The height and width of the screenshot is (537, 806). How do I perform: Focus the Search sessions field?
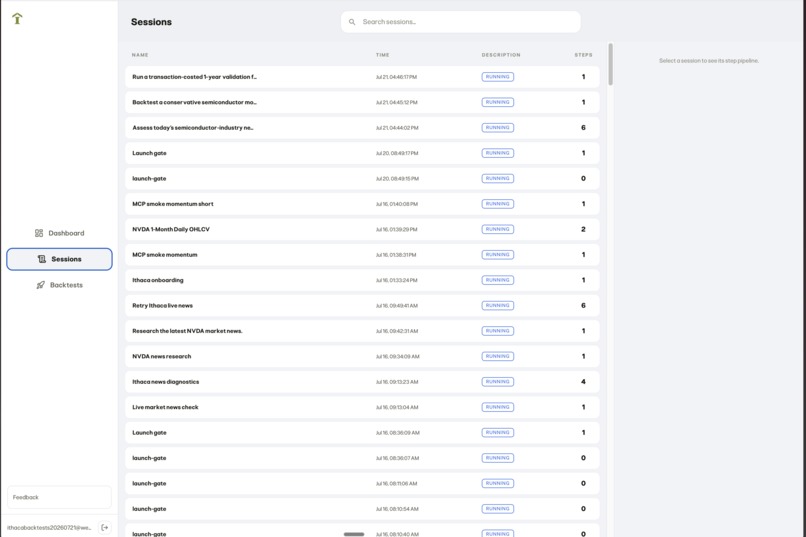coord(461,22)
